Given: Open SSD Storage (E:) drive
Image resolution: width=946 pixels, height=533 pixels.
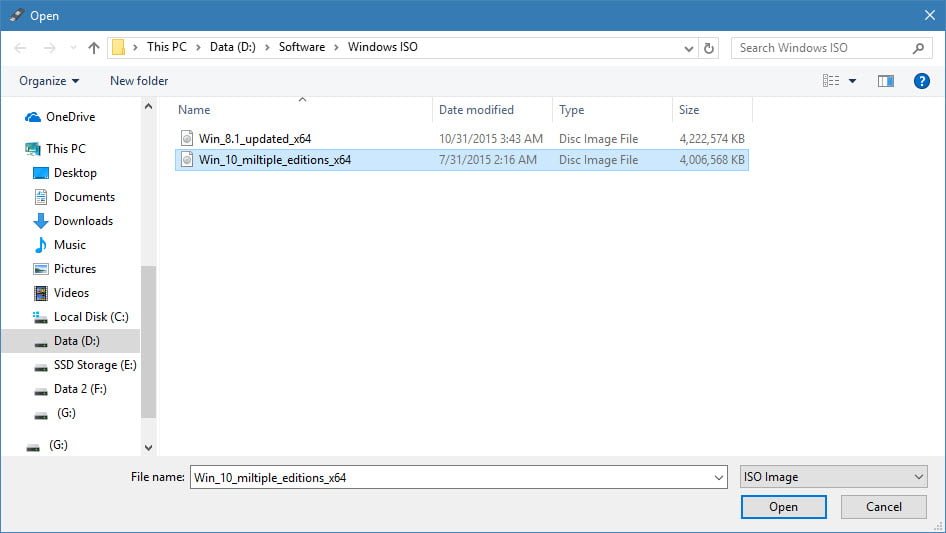Looking at the screenshot, I should pos(95,365).
